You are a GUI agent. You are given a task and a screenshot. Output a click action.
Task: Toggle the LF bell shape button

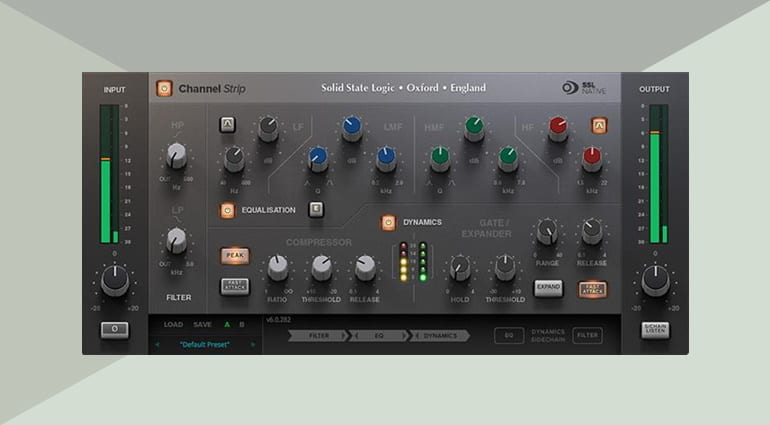click(x=227, y=125)
